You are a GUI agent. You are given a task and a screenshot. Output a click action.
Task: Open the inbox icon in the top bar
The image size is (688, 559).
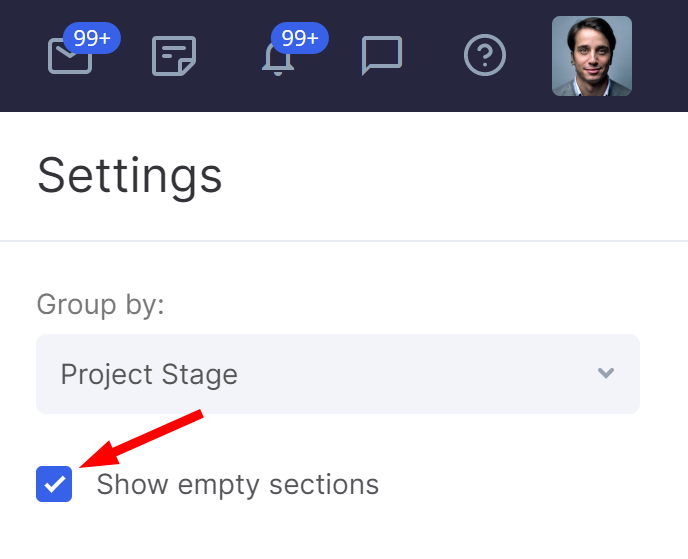[68, 59]
